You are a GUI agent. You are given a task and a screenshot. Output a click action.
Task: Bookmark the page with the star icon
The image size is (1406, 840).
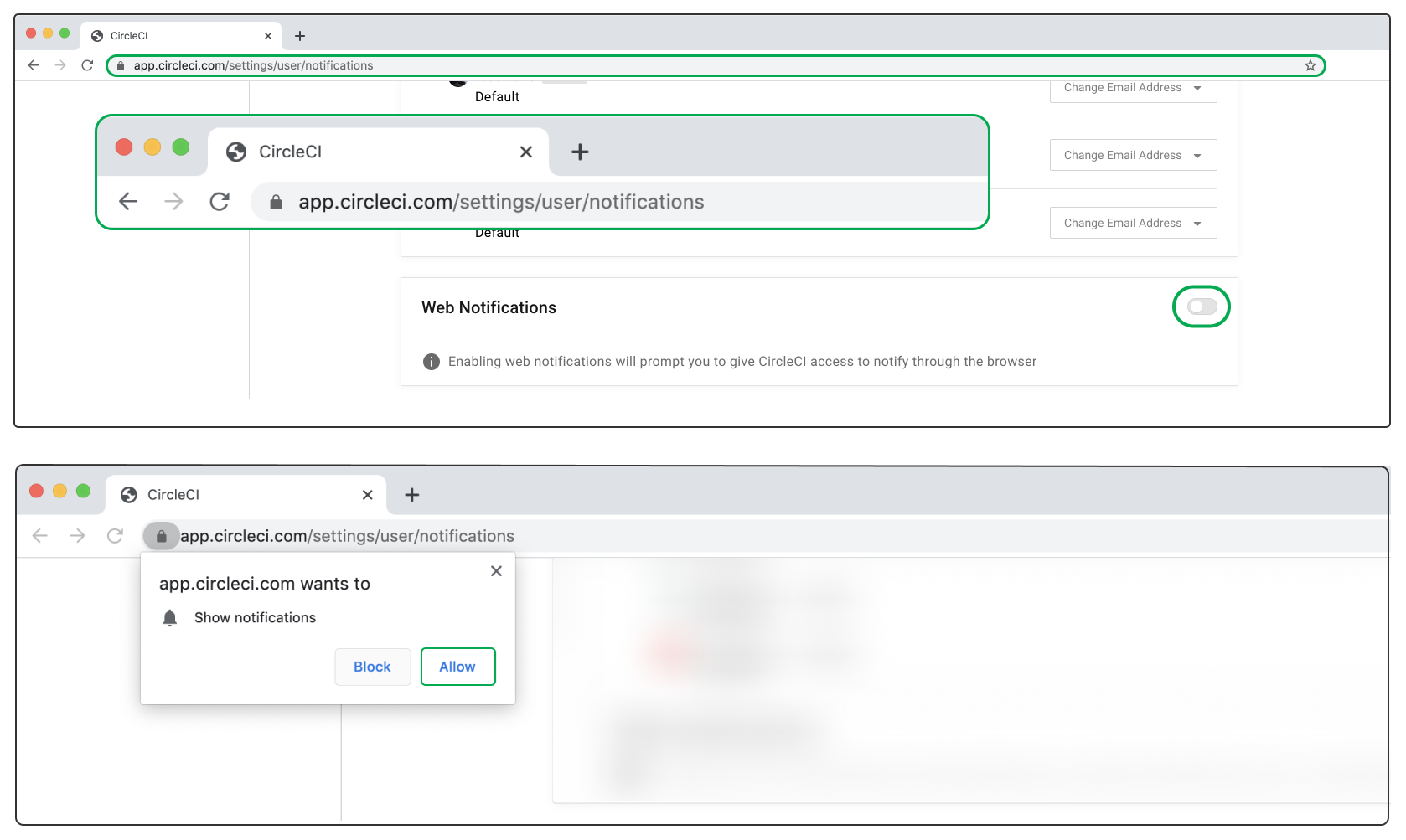(1310, 65)
